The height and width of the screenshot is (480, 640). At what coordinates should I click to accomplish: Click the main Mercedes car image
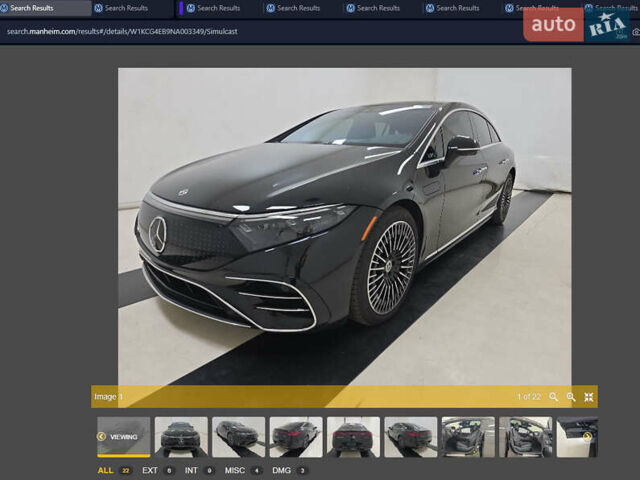pos(344,225)
